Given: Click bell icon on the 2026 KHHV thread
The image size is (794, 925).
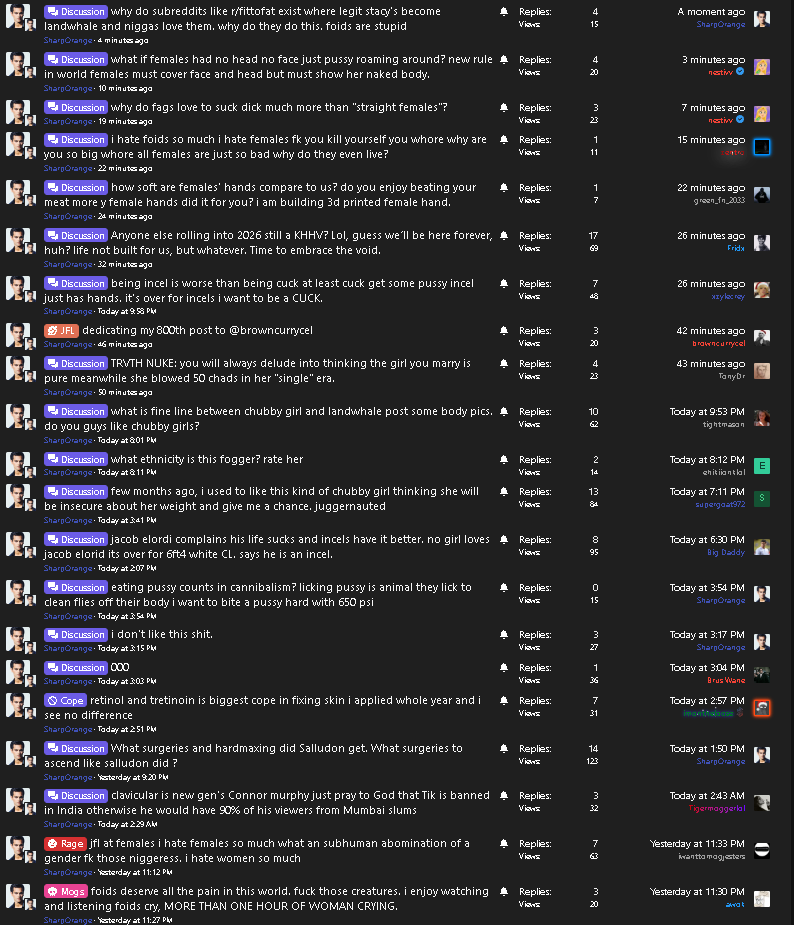Looking at the screenshot, I should point(504,235).
